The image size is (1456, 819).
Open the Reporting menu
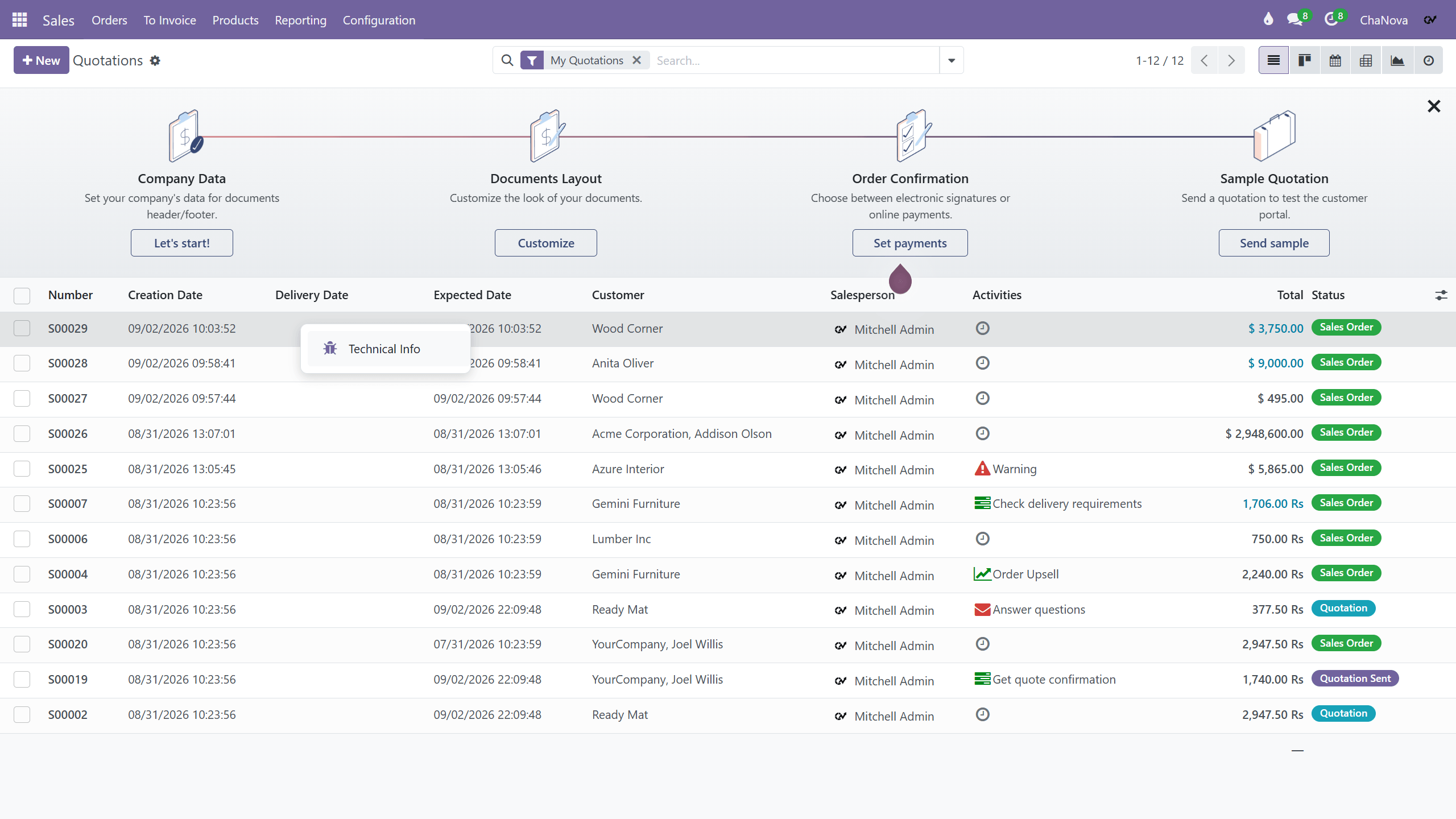click(x=300, y=20)
